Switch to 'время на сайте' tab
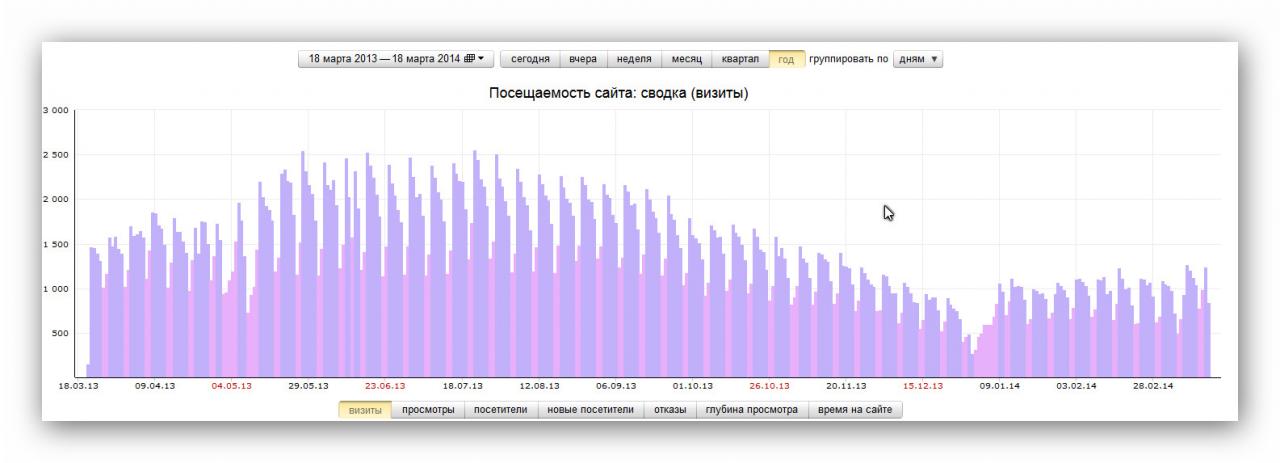Image resolution: width=1280 pixels, height=463 pixels. point(855,410)
